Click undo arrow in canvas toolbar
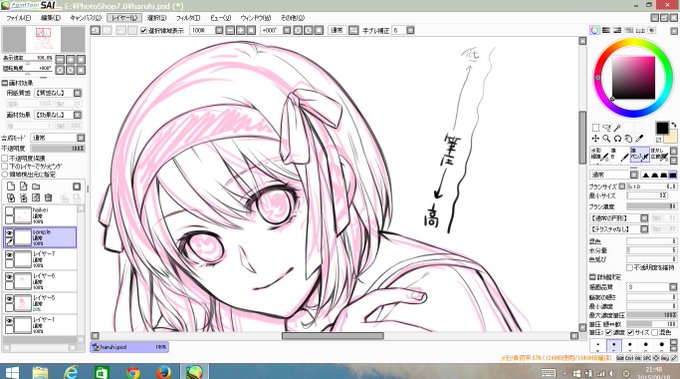680x379 pixels. pyautogui.click(x=95, y=30)
